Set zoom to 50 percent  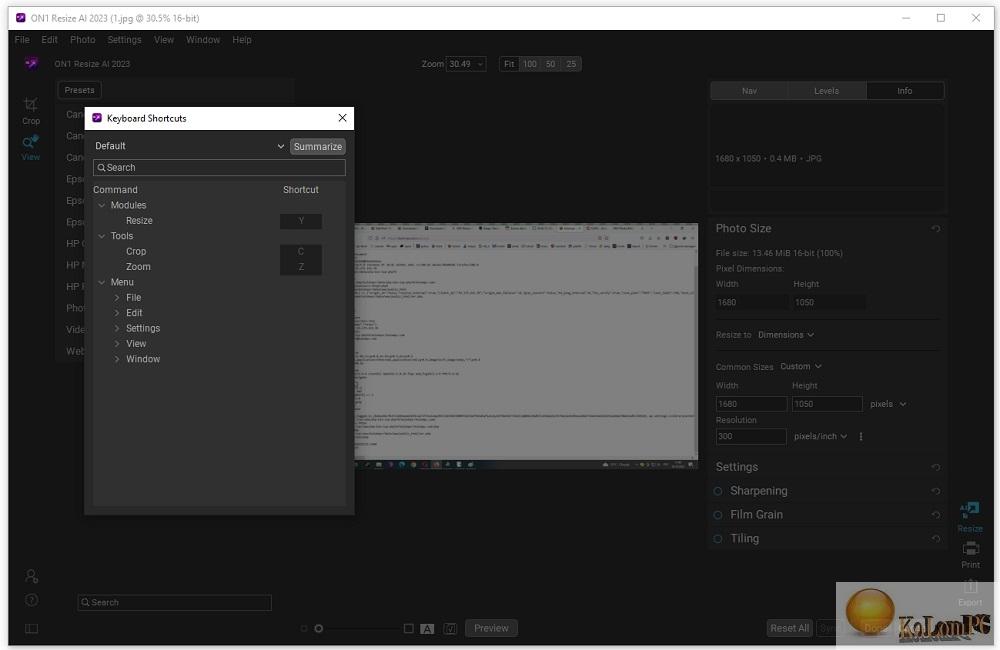550,64
